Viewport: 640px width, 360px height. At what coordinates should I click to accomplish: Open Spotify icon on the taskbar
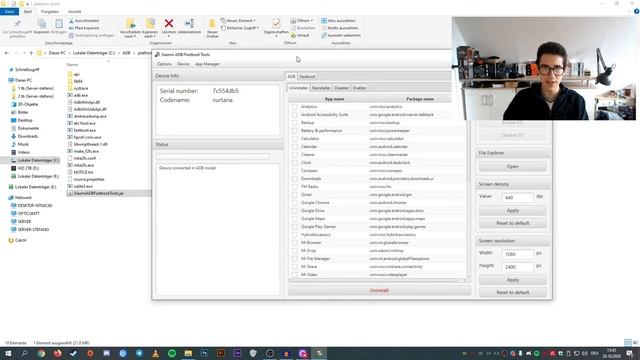(172, 353)
